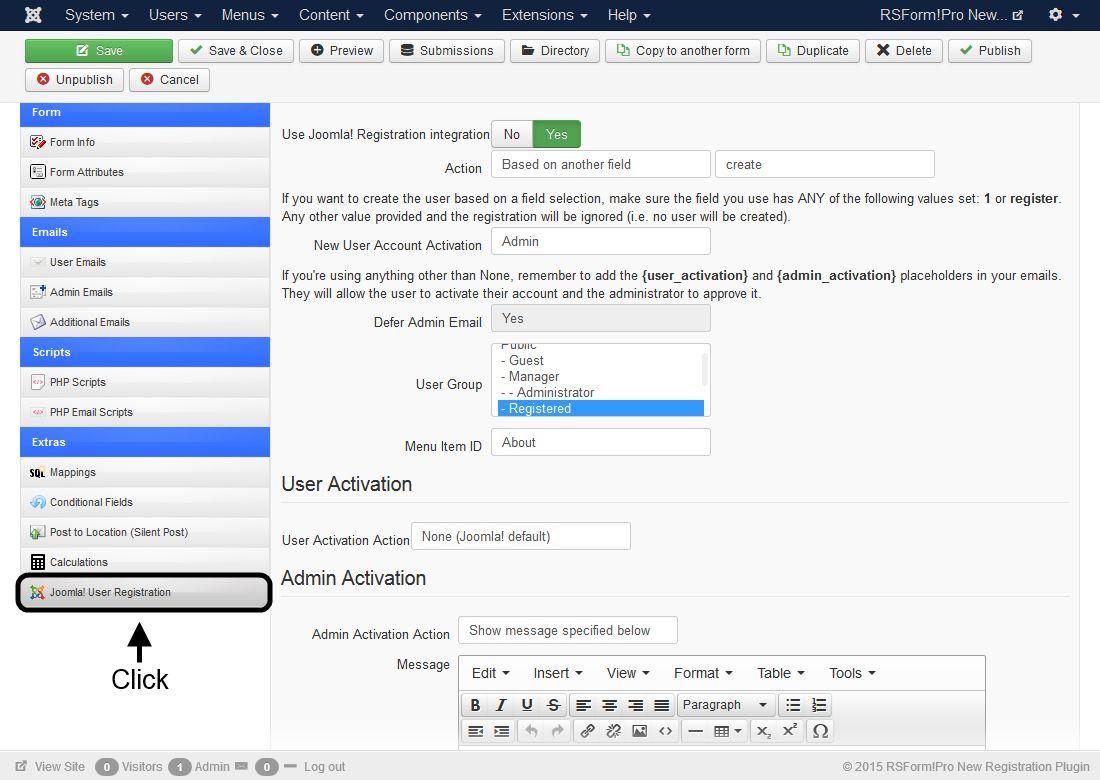Insert a bullet list
Screen dimensions: 1100x780
[793, 705]
